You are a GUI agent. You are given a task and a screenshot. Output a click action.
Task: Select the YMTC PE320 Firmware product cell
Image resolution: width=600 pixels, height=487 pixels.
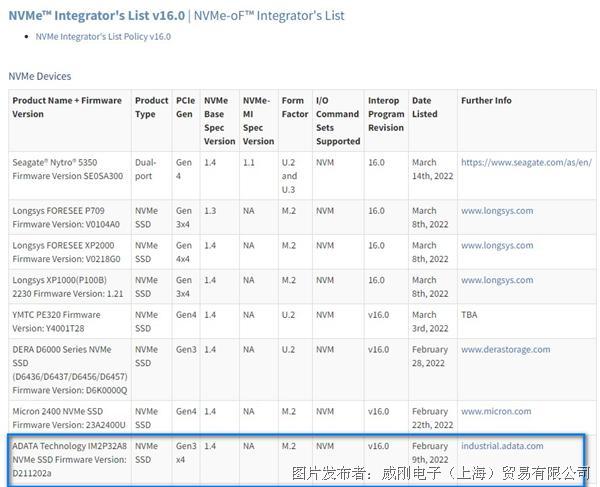[x=70, y=321]
